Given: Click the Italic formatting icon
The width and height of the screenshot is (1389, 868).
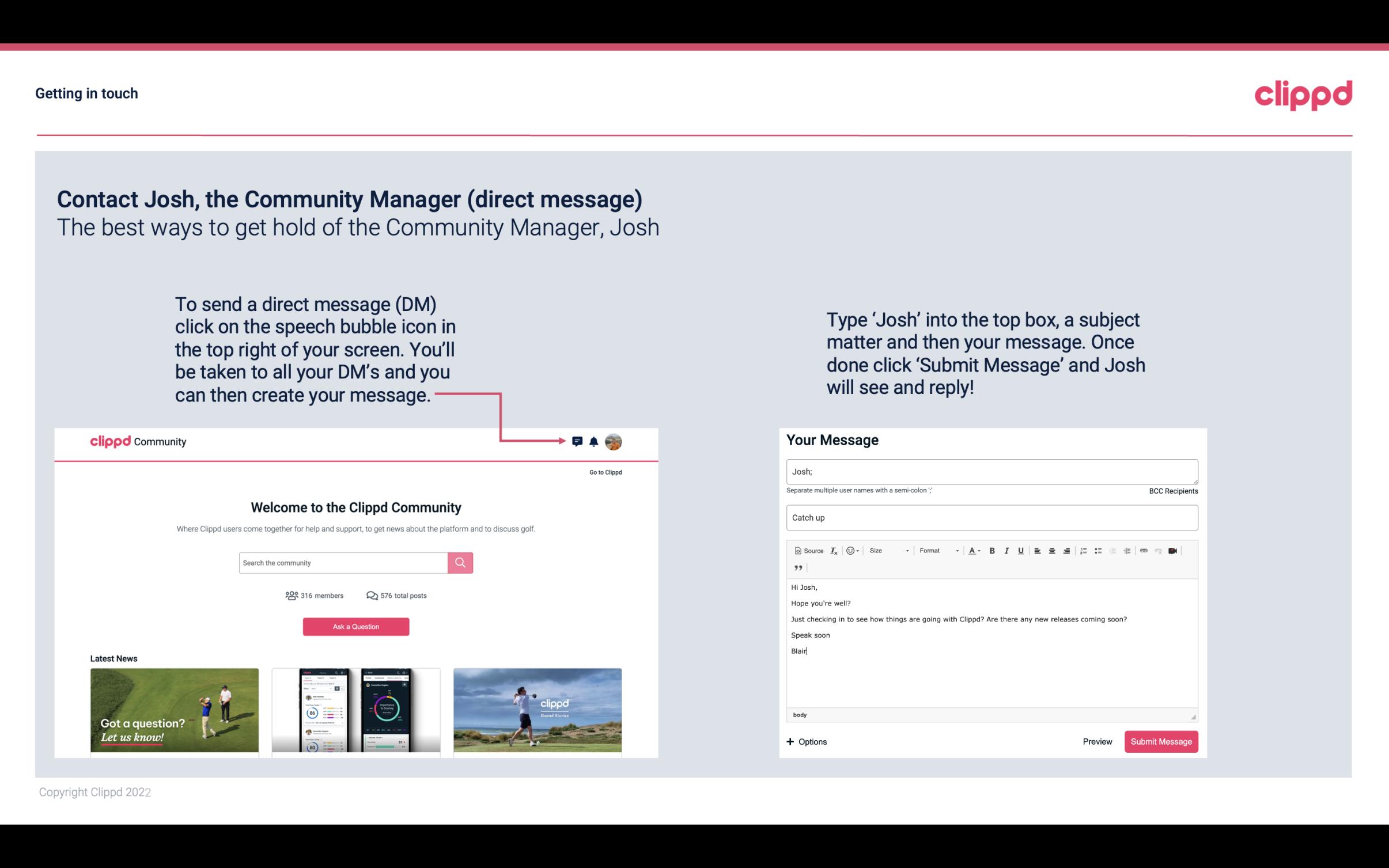Looking at the screenshot, I should click(1008, 550).
